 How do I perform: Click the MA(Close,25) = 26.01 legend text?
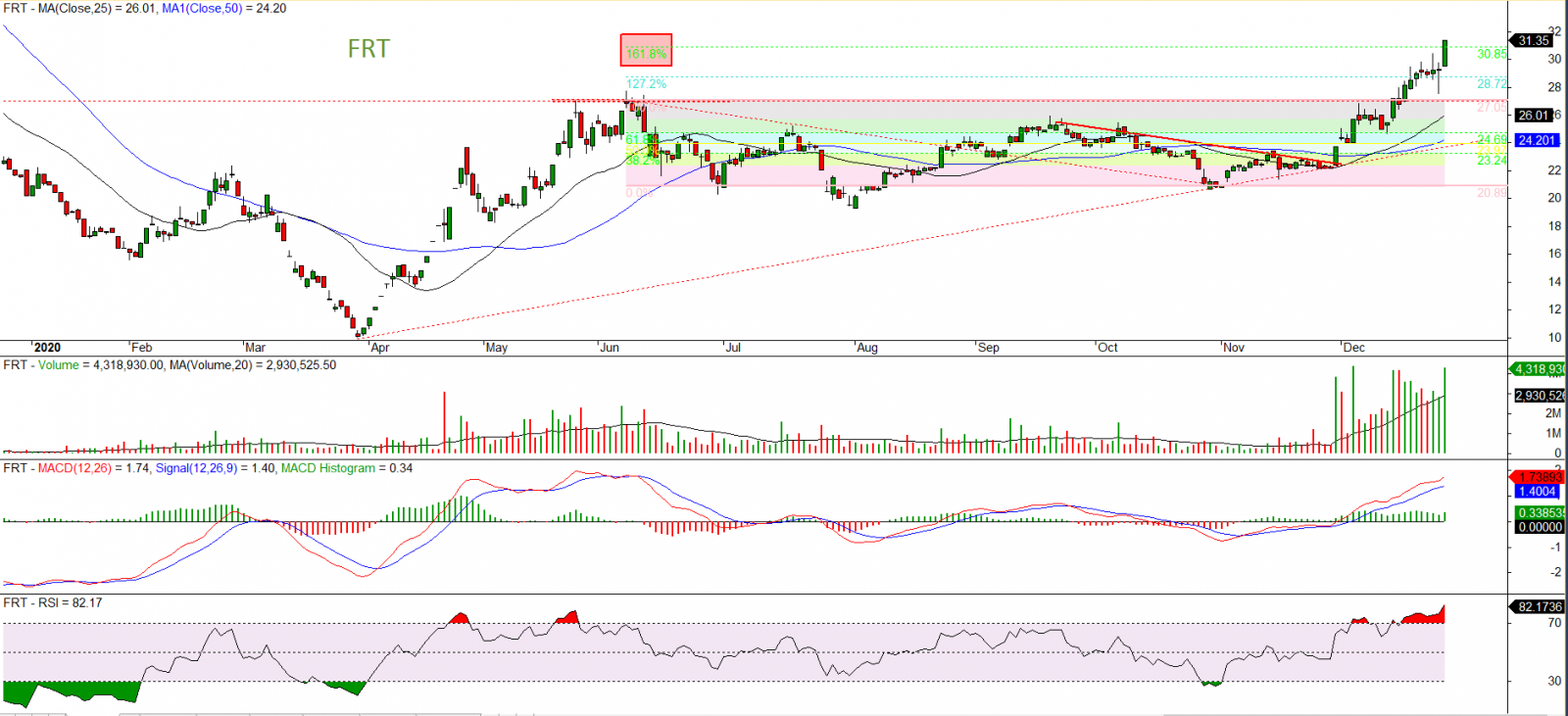tap(97, 8)
